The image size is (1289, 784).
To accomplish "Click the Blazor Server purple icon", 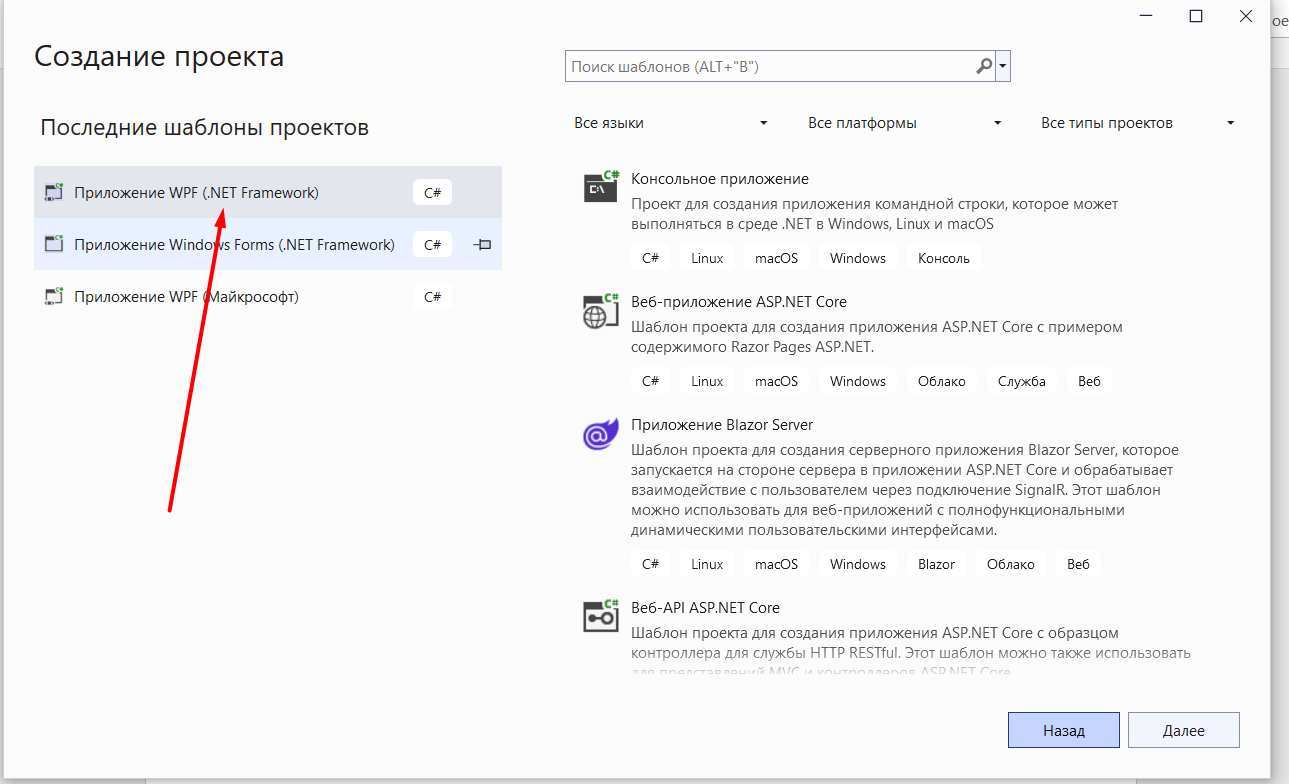I will click(601, 433).
